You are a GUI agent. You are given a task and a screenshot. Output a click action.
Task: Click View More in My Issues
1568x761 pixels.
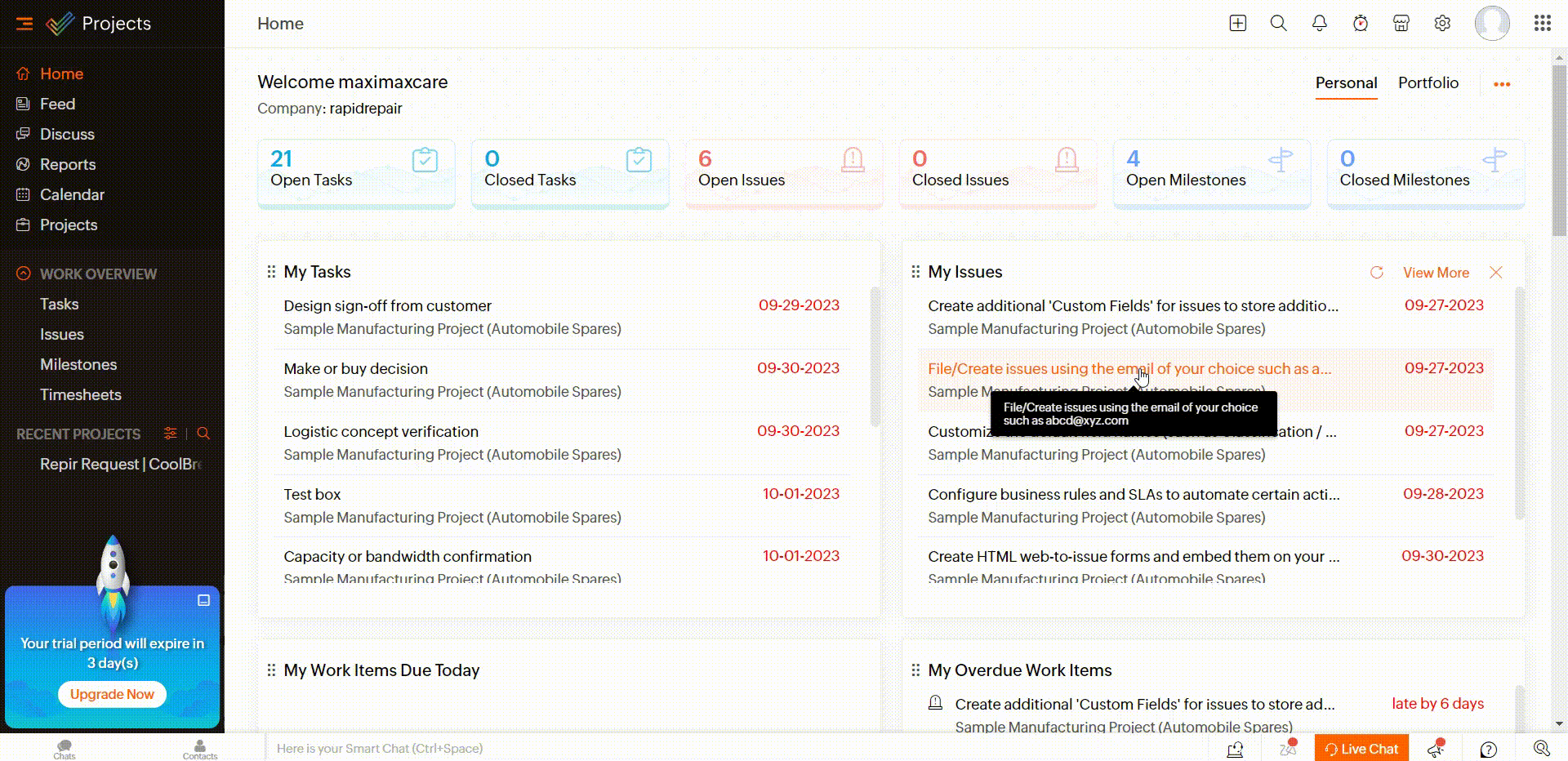[x=1436, y=273]
